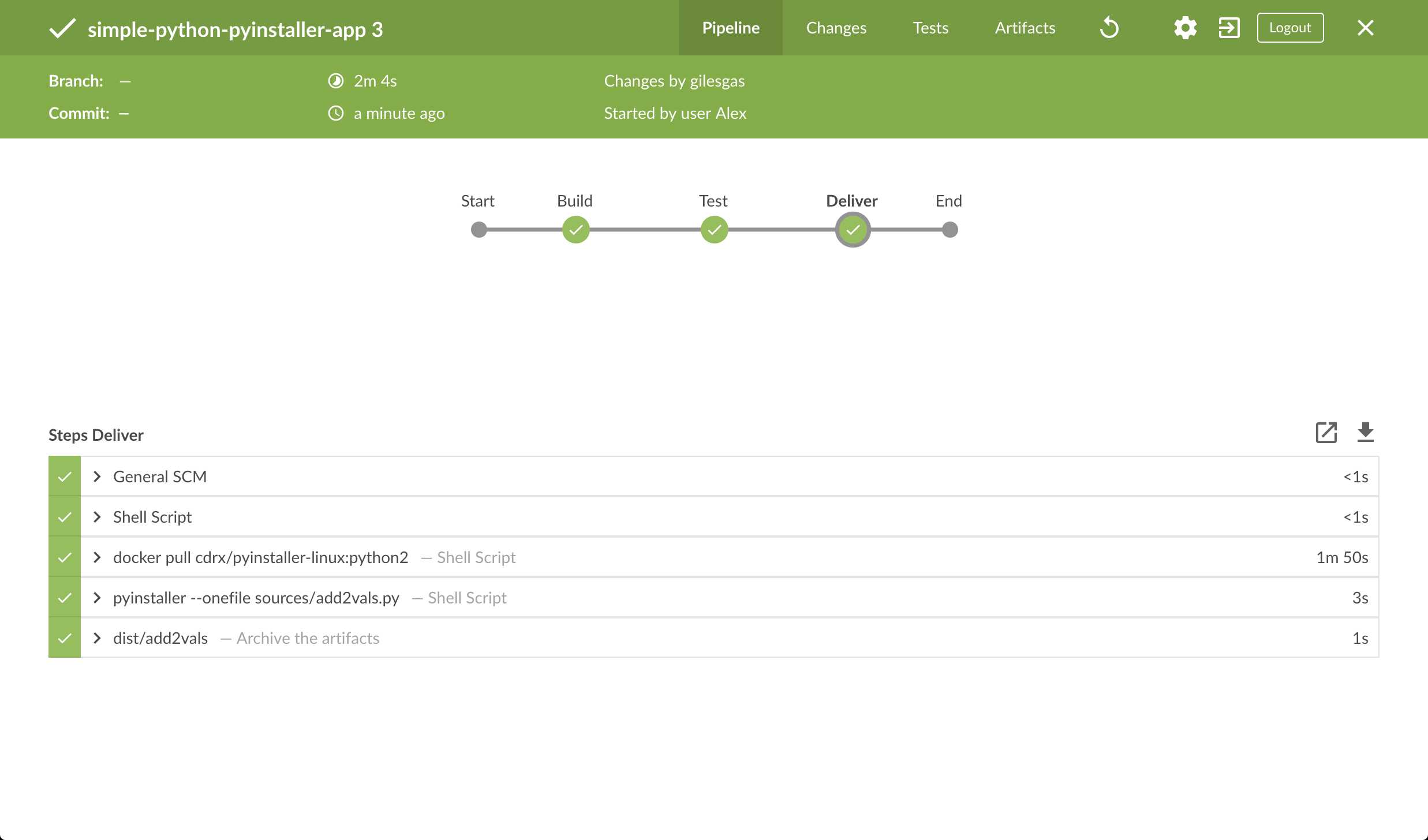Toggle success indicator on pyinstaller step
Image resolution: width=1428 pixels, height=840 pixels.
pyautogui.click(x=65, y=597)
